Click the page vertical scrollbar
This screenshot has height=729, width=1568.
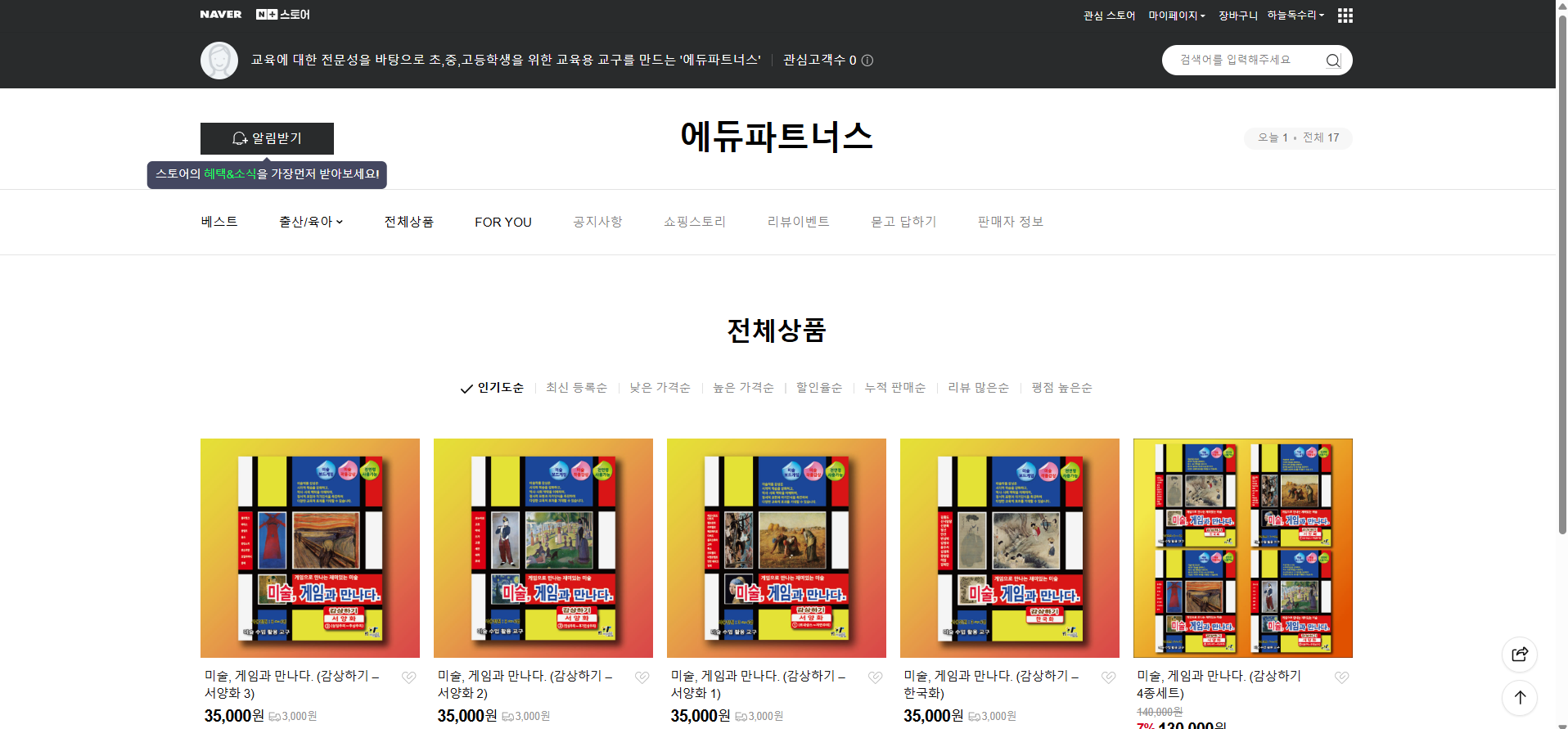coord(1562,274)
